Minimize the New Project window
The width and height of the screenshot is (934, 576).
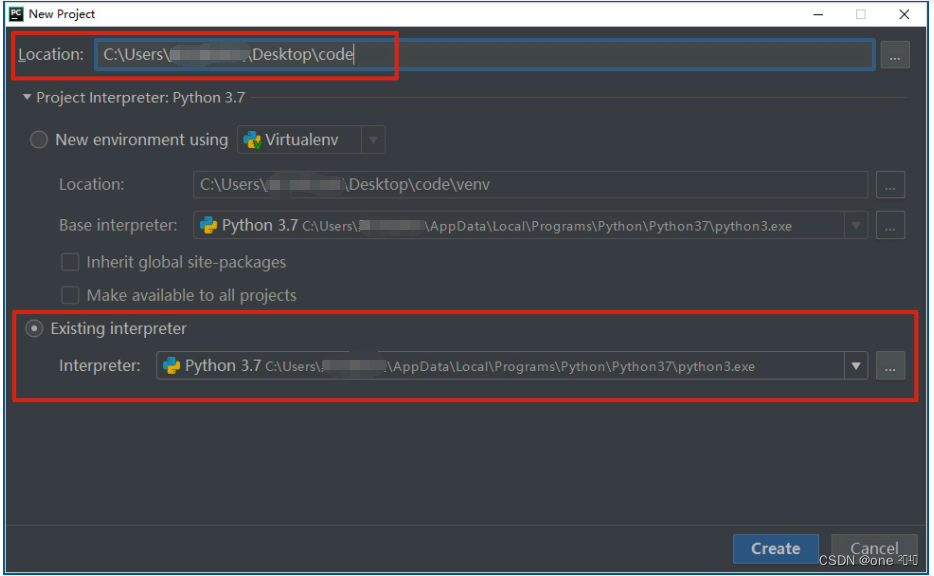[818, 14]
